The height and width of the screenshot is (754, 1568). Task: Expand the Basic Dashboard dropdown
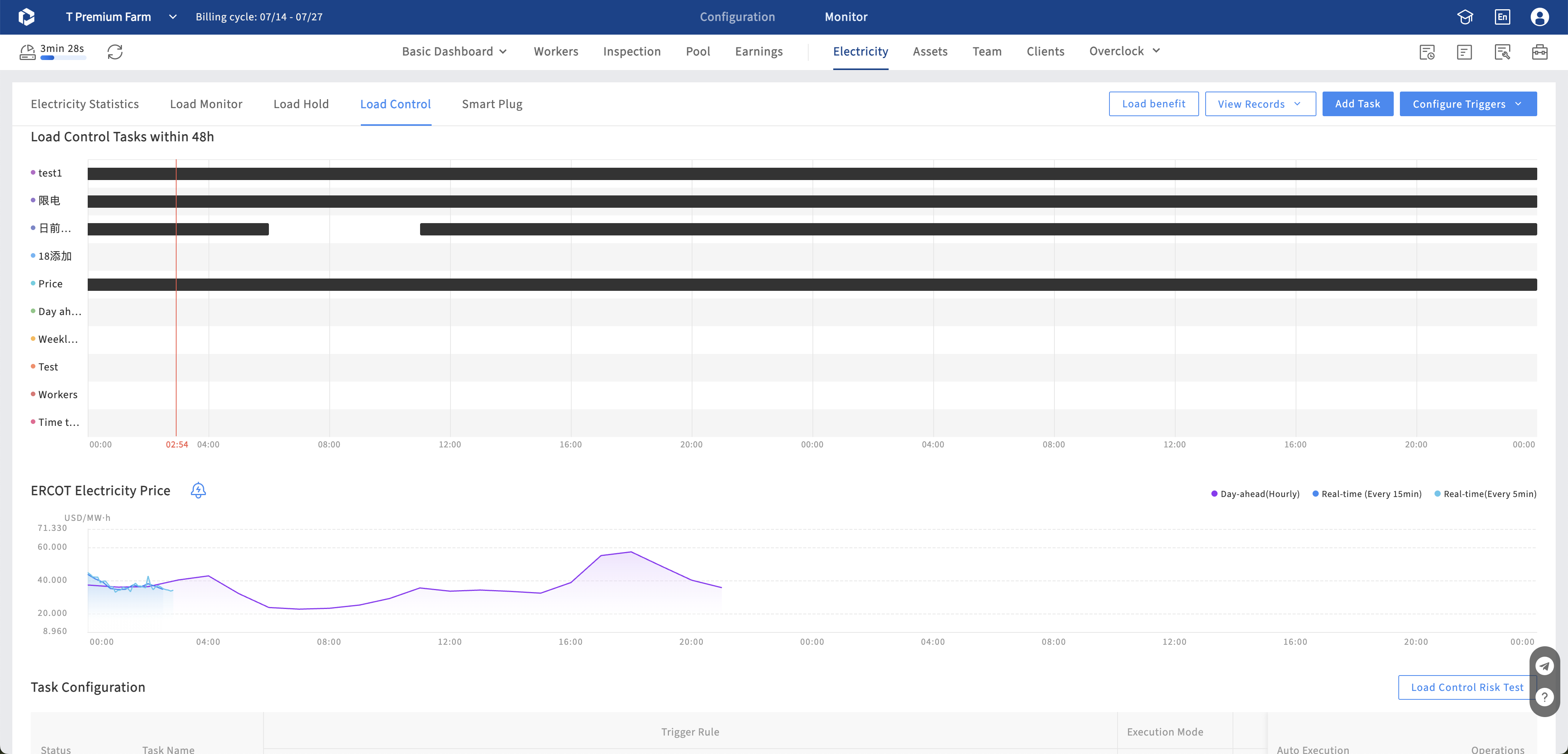click(454, 52)
